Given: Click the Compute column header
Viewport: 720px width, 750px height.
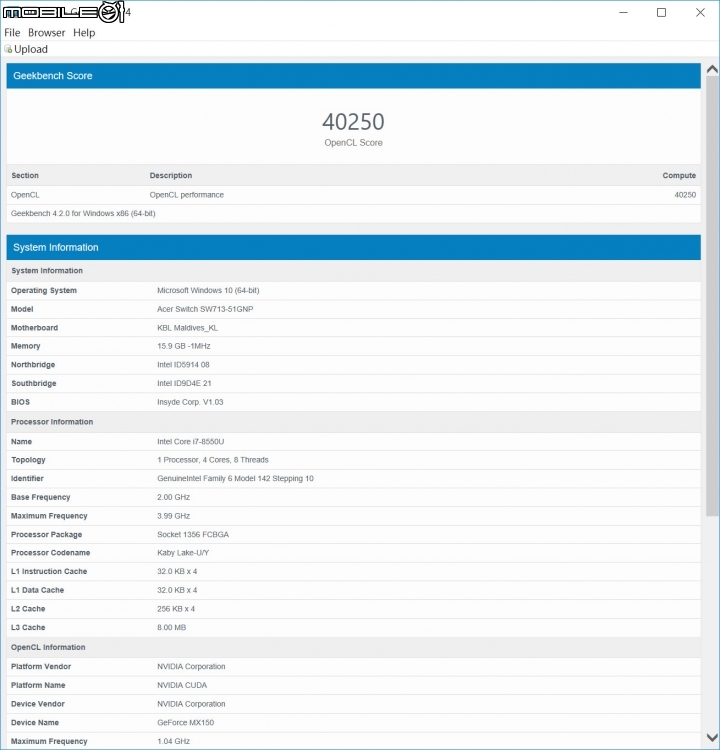Looking at the screenshot, I should [679, 176].
